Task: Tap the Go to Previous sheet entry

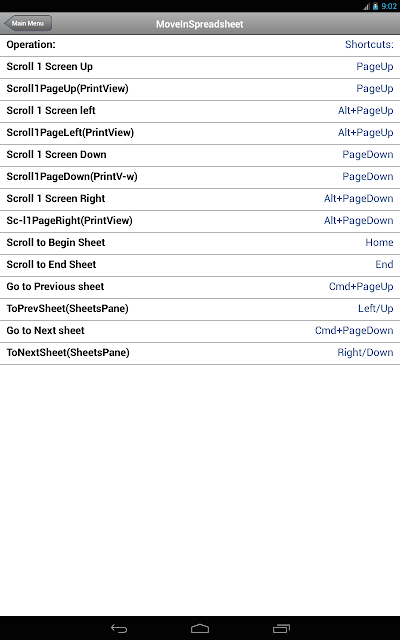Action: click(x=200, y=288)
